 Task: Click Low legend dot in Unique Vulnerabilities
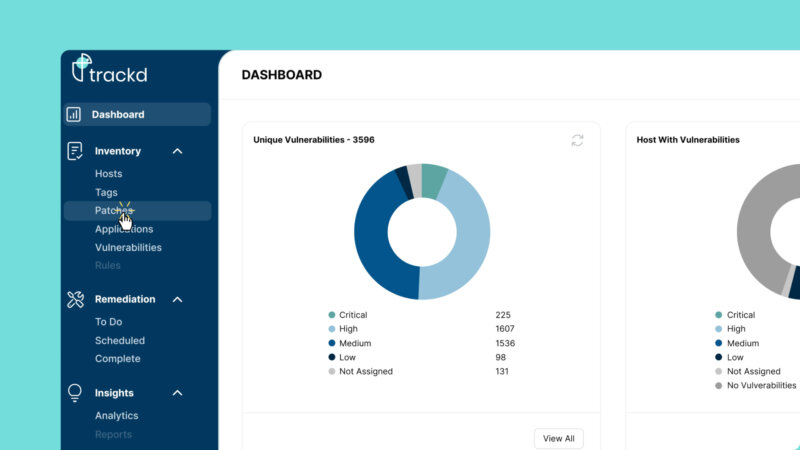332,357
